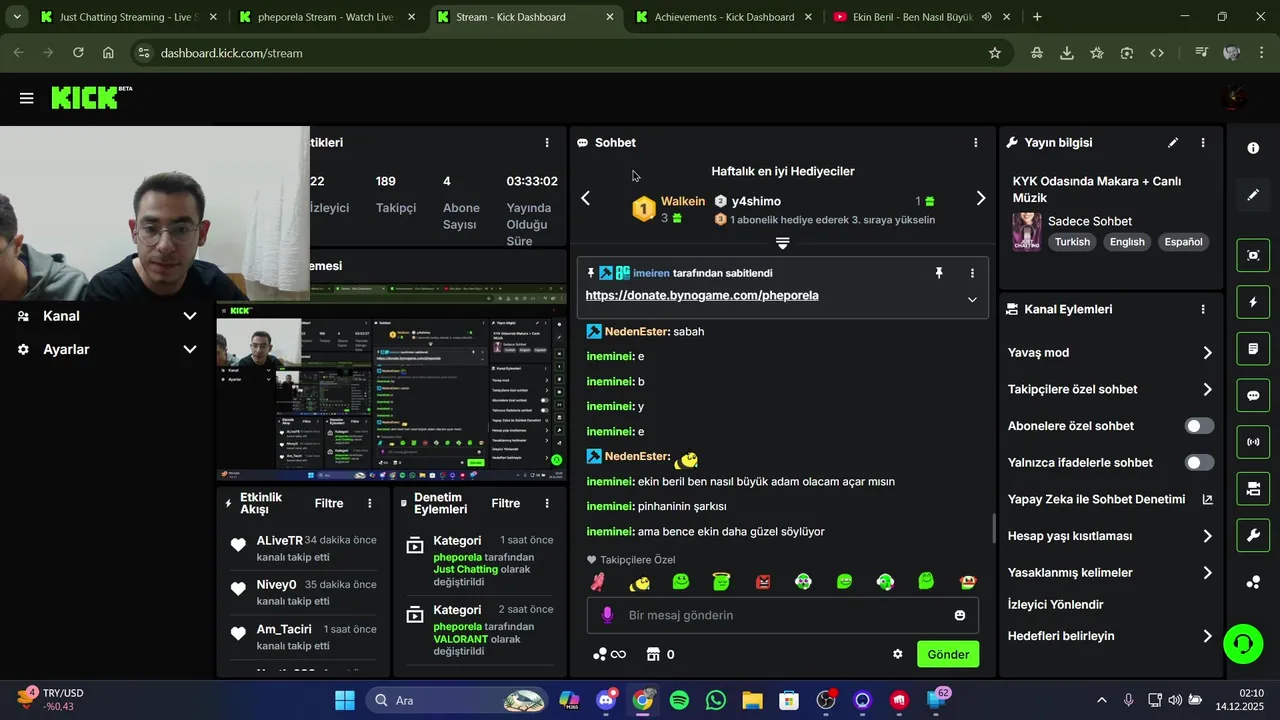Click the pencil edit icon in right sidebar
Screen dimensions: 1280x720
[1253, 195]
